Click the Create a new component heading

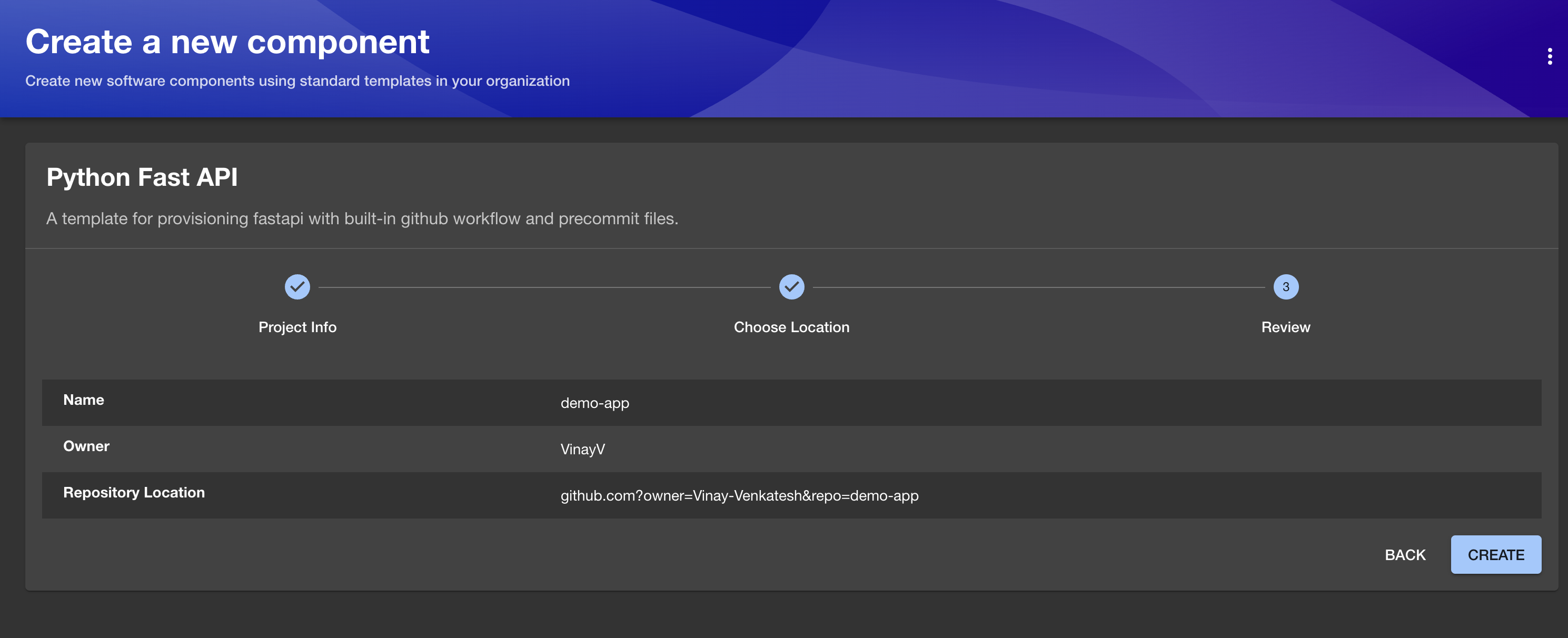click(227, 42)
